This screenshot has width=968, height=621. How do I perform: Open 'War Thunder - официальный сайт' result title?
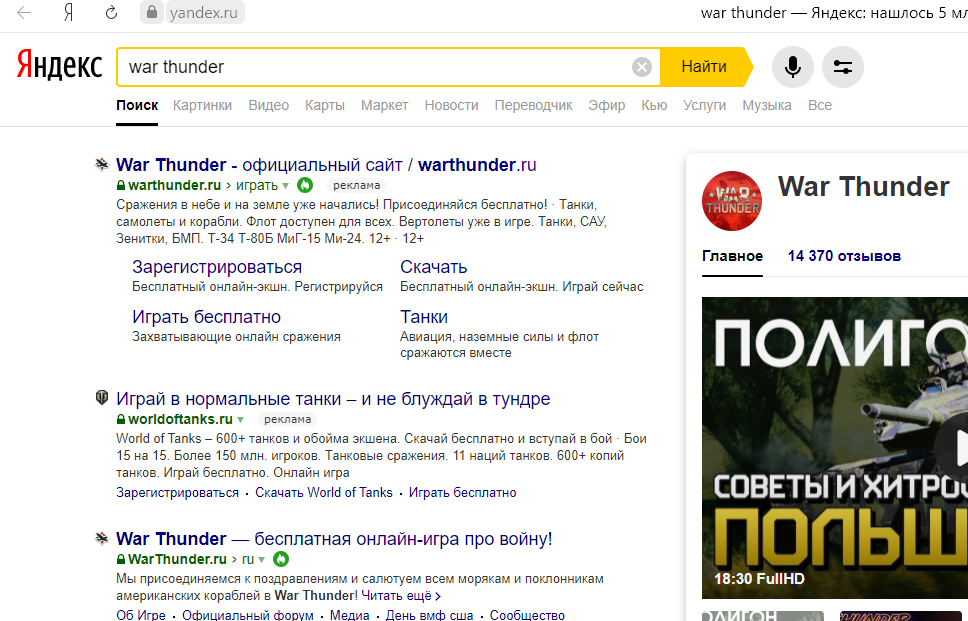(x=326, y=165)
